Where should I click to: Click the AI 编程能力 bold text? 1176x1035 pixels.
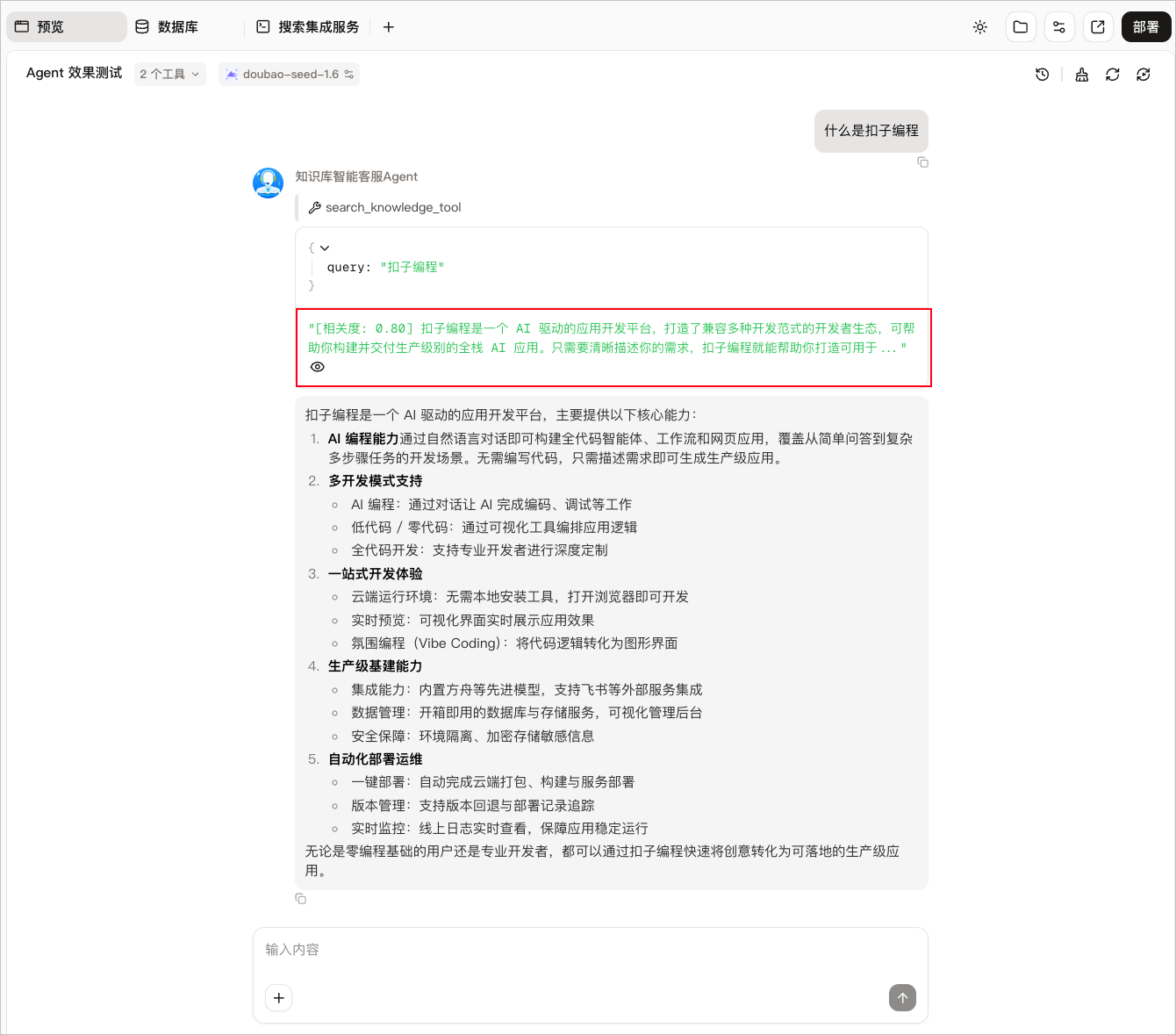pos(363,439)
